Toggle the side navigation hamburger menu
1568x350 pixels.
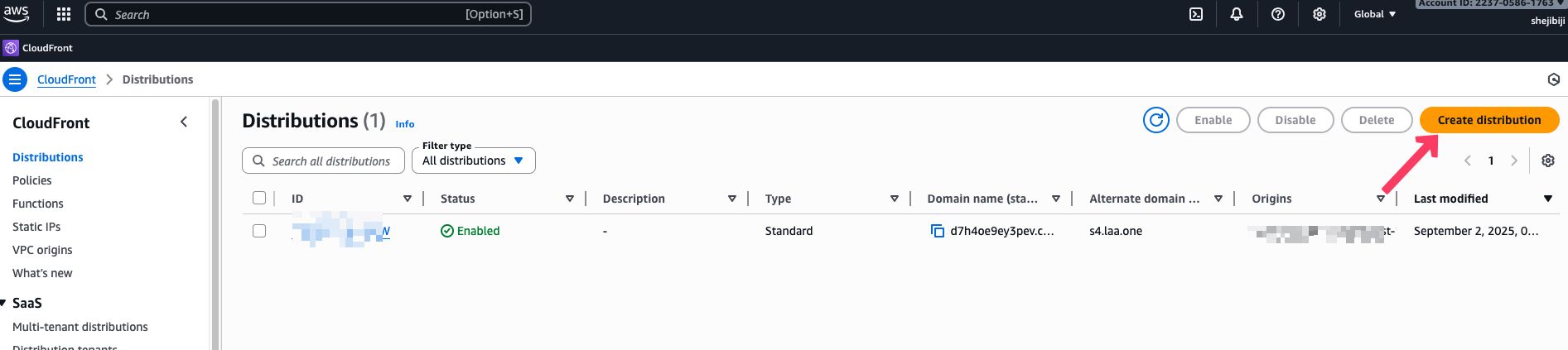click(x=15, y=79)
